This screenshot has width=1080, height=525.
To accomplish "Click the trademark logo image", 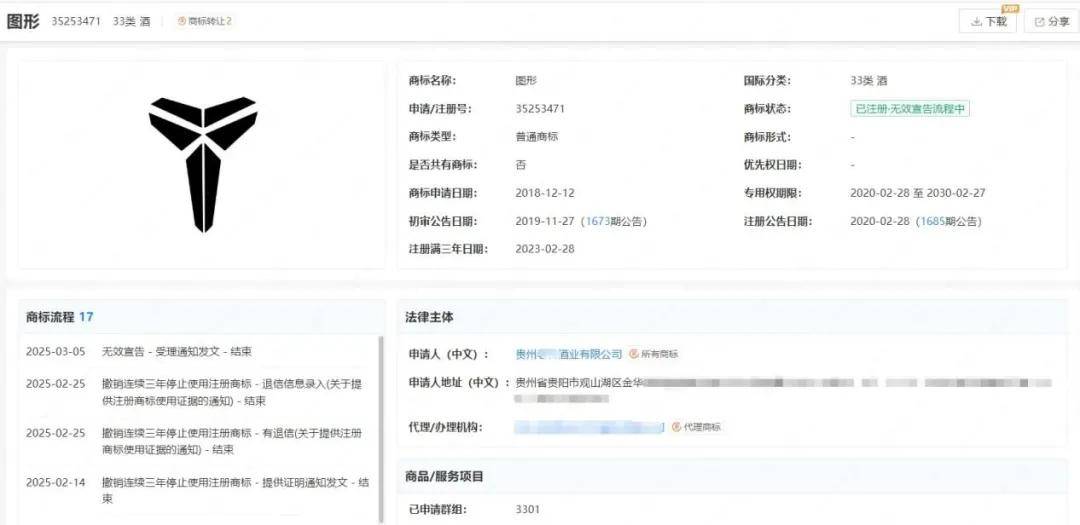I will [203, 164].
